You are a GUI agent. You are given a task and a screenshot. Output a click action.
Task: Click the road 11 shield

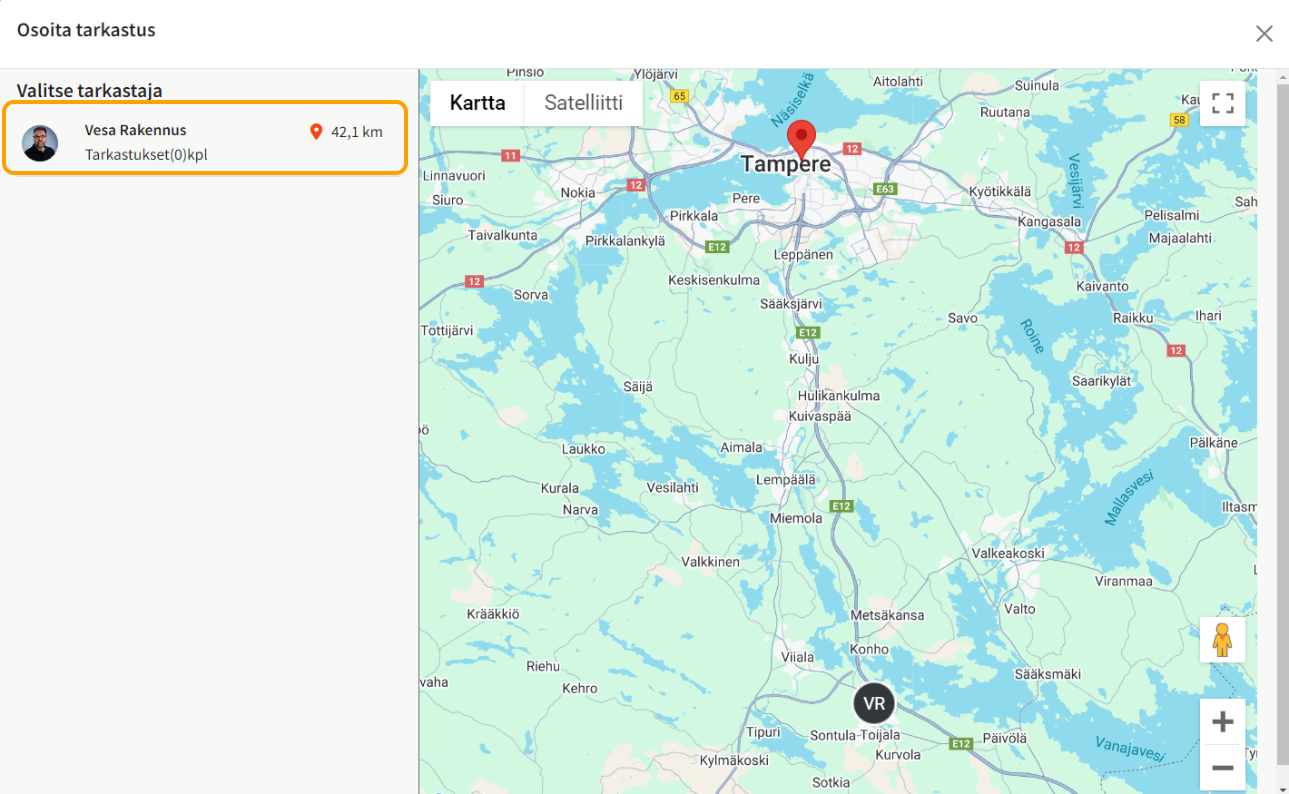click(510, 156)
